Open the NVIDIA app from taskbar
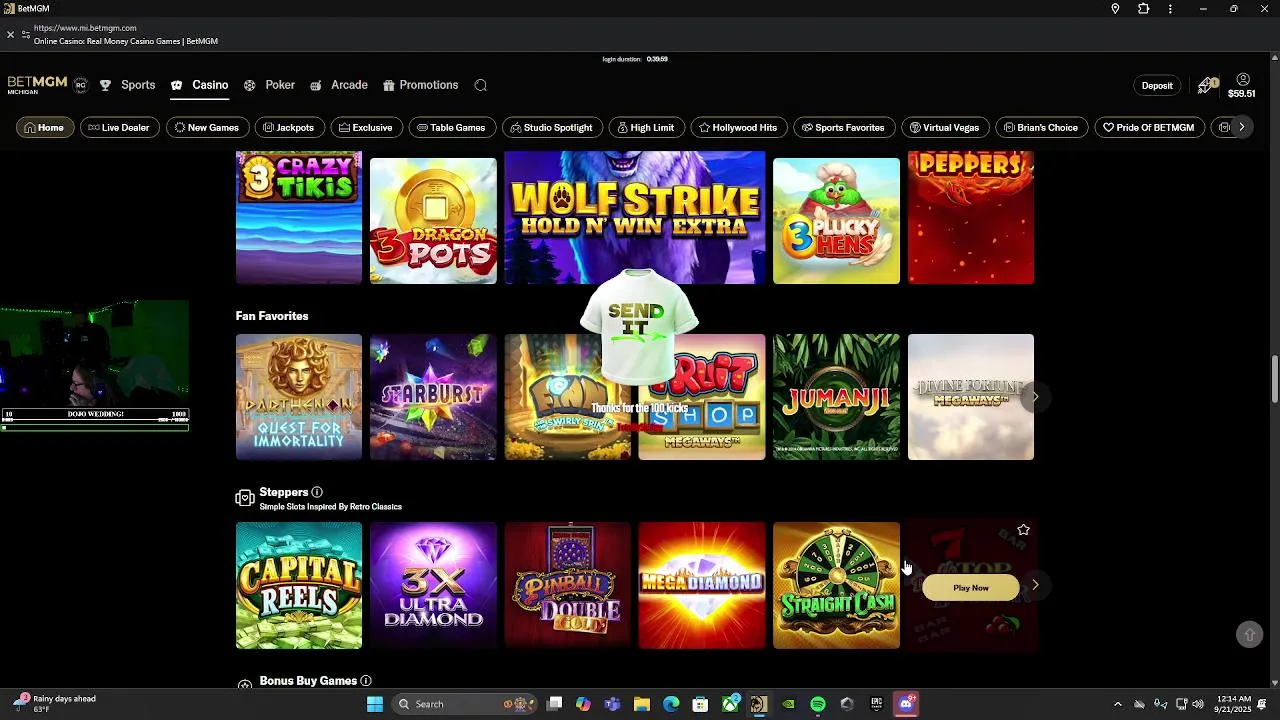This screenshot has height=720, width=1280. pyautogui.click(x=789, y=704)
